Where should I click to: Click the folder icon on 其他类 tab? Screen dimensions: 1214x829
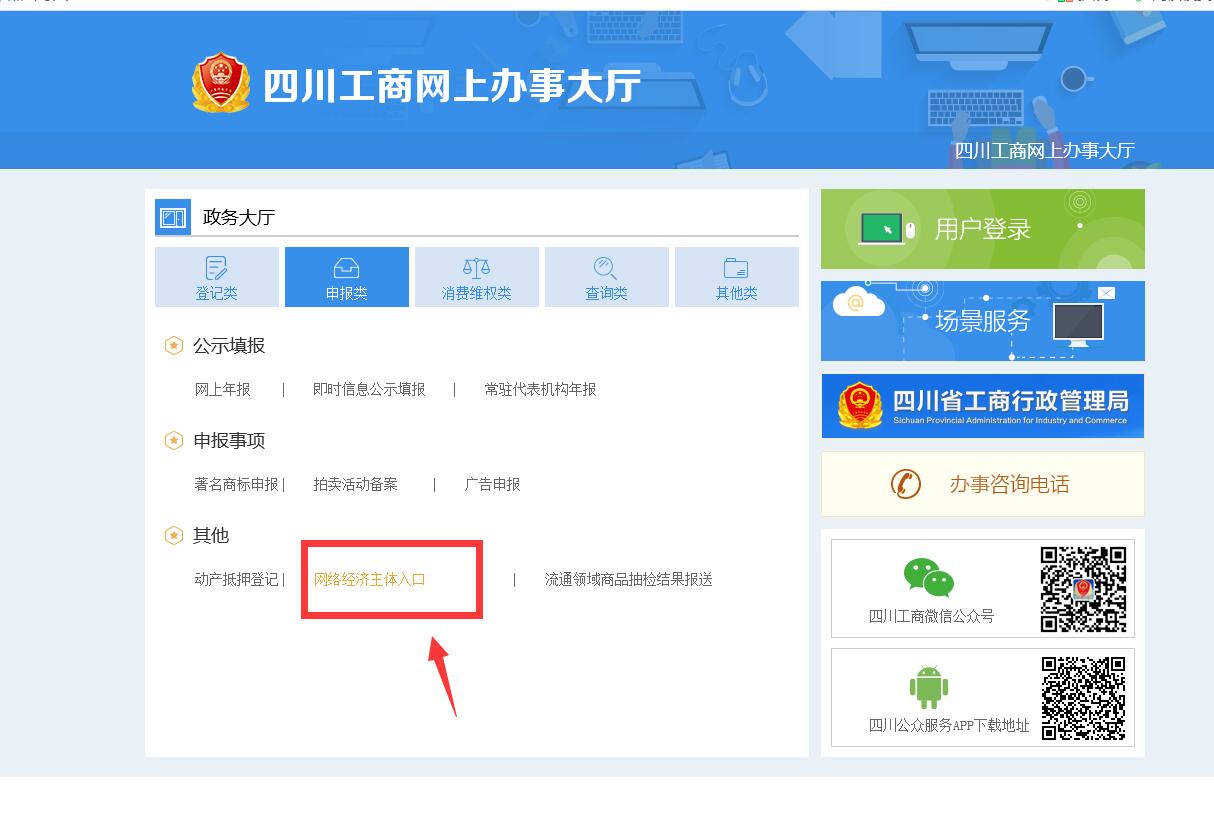tap(737, 265)
